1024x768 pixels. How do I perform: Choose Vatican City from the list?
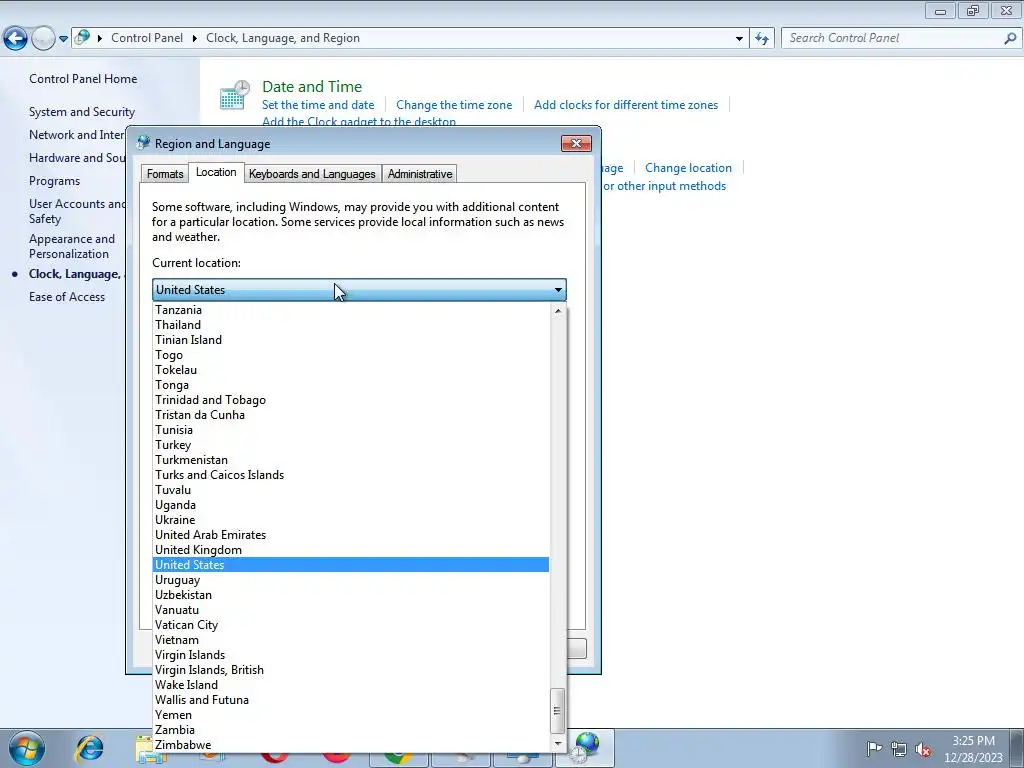tap(351, 625)
